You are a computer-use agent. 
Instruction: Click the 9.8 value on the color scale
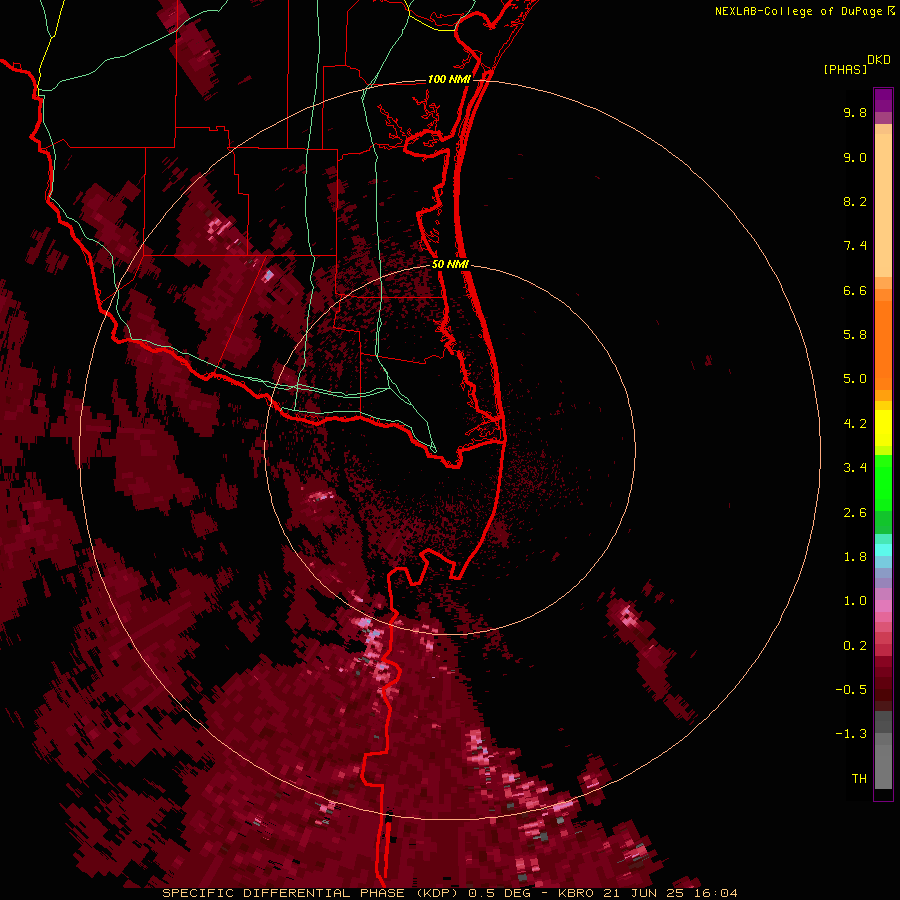[855, 112]
